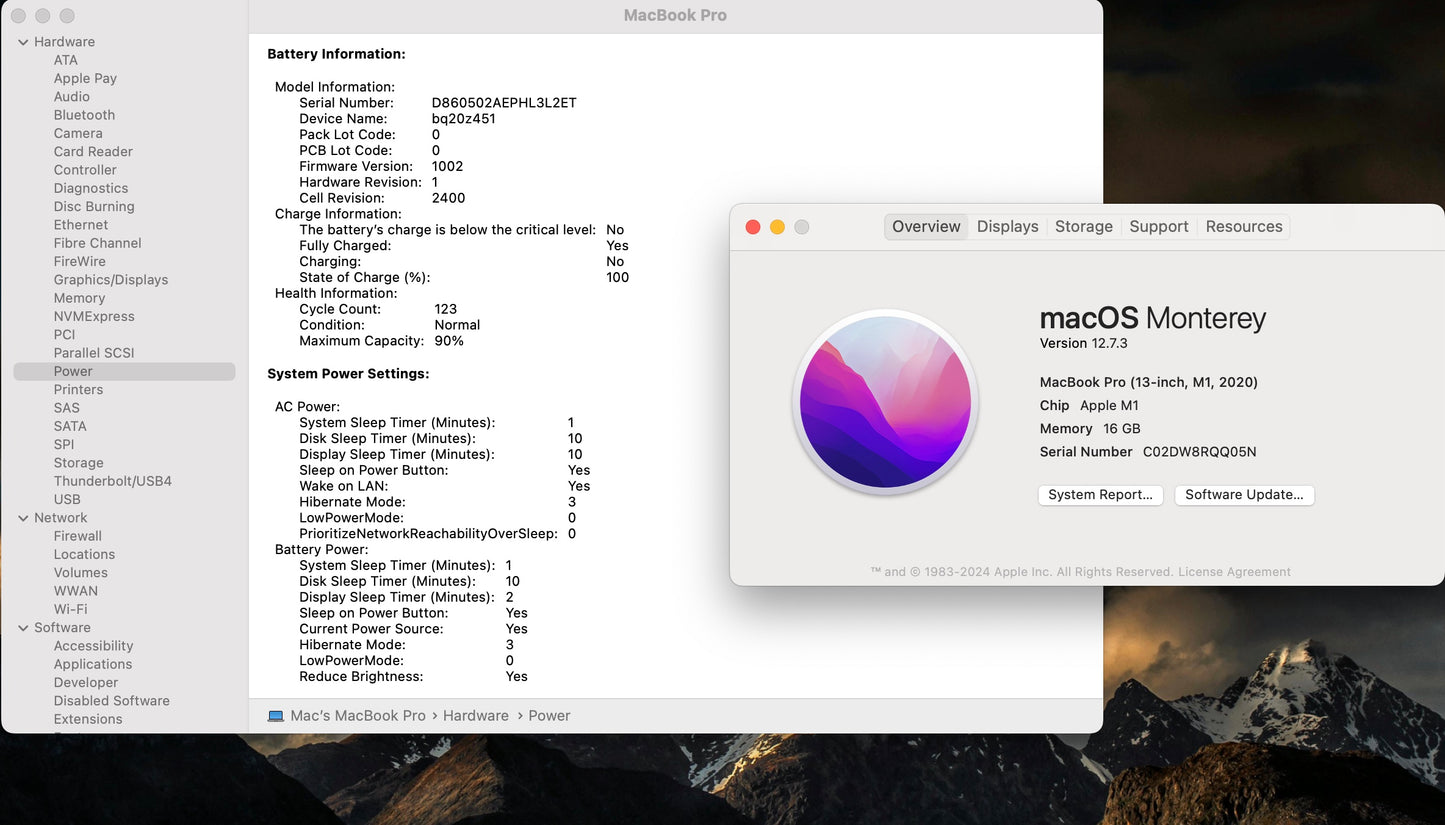Image resolution: width=1445 pixels, height=825 pixels.
Task: Minimize the About This Mac window
Action: [x=777, y=227]
